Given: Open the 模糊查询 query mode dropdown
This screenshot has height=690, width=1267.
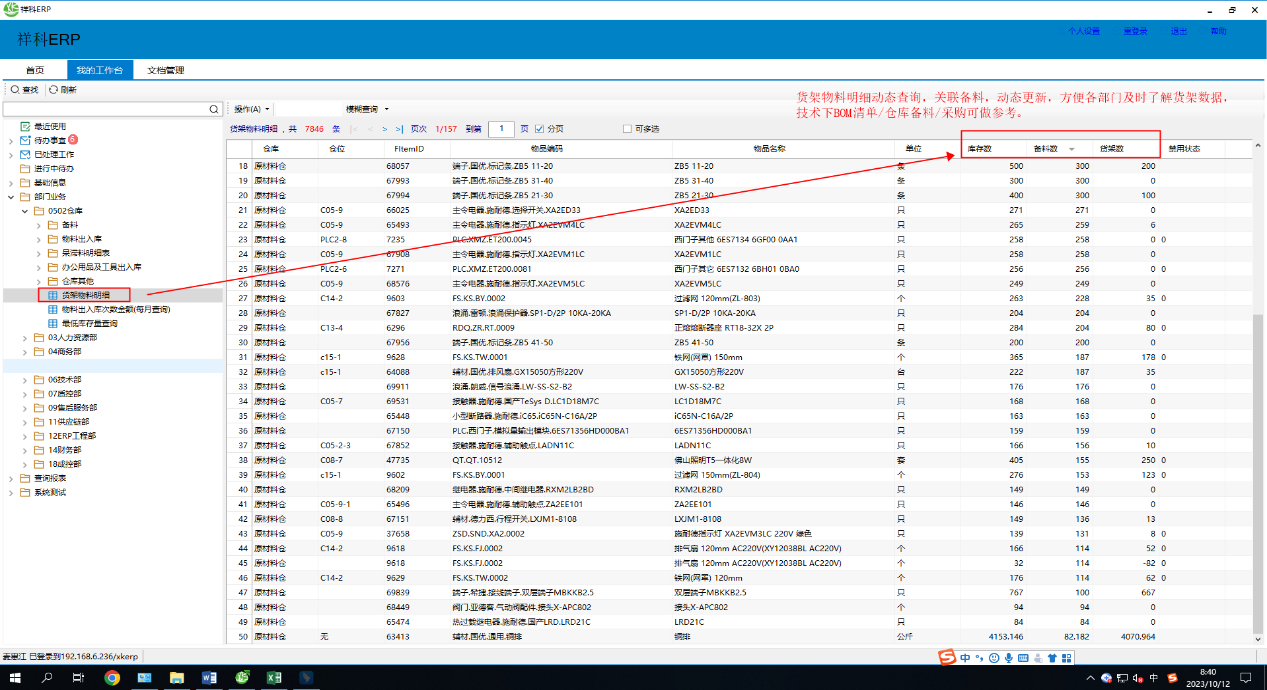Looking at the screenshot, I should pos(366,109).
